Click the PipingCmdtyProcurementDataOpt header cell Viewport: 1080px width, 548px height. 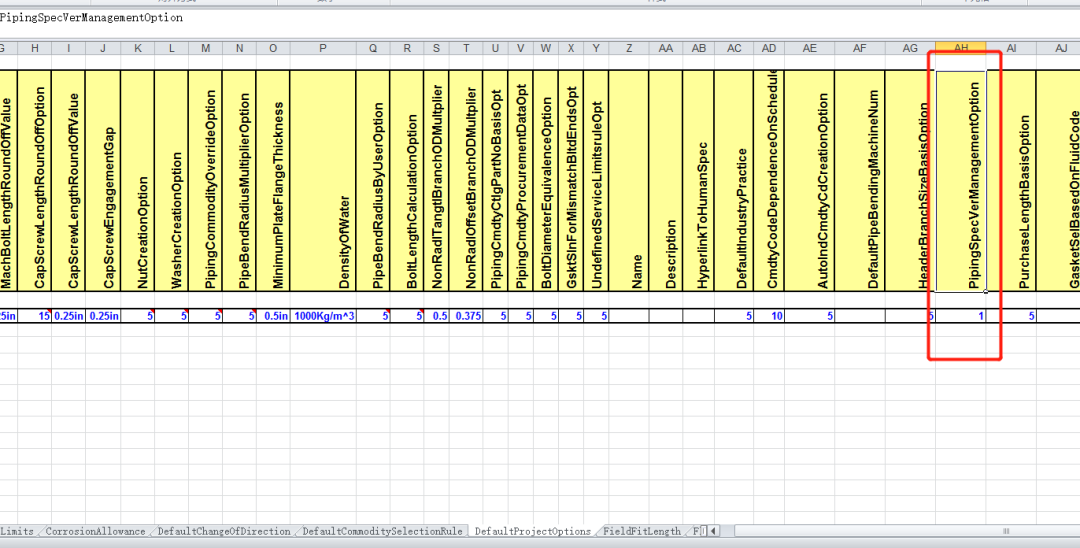[521, 180]
